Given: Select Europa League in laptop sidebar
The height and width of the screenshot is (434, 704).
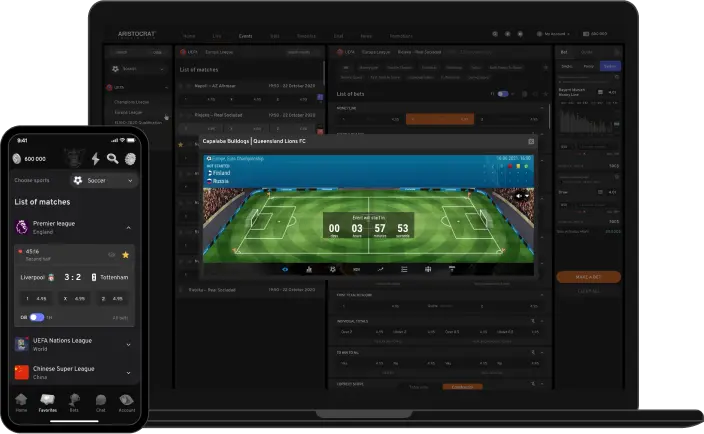Looking at the screenshot, I should 128,112.
